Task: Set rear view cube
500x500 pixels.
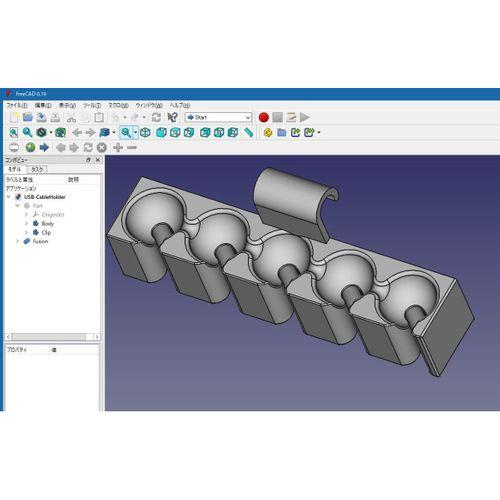Action: point(205,133)
